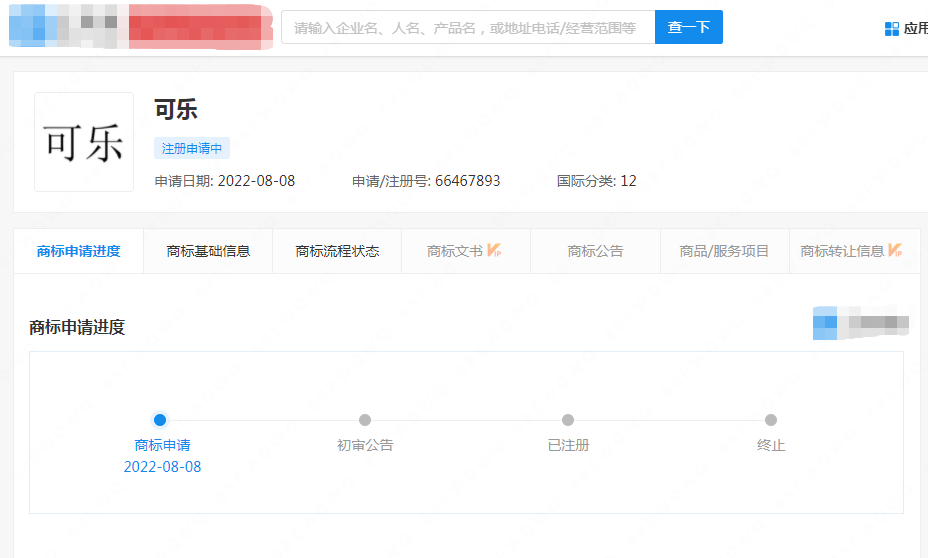Select the 商标公告 tab
Viewport: 928px width, 558px height.
pos(595,252)
